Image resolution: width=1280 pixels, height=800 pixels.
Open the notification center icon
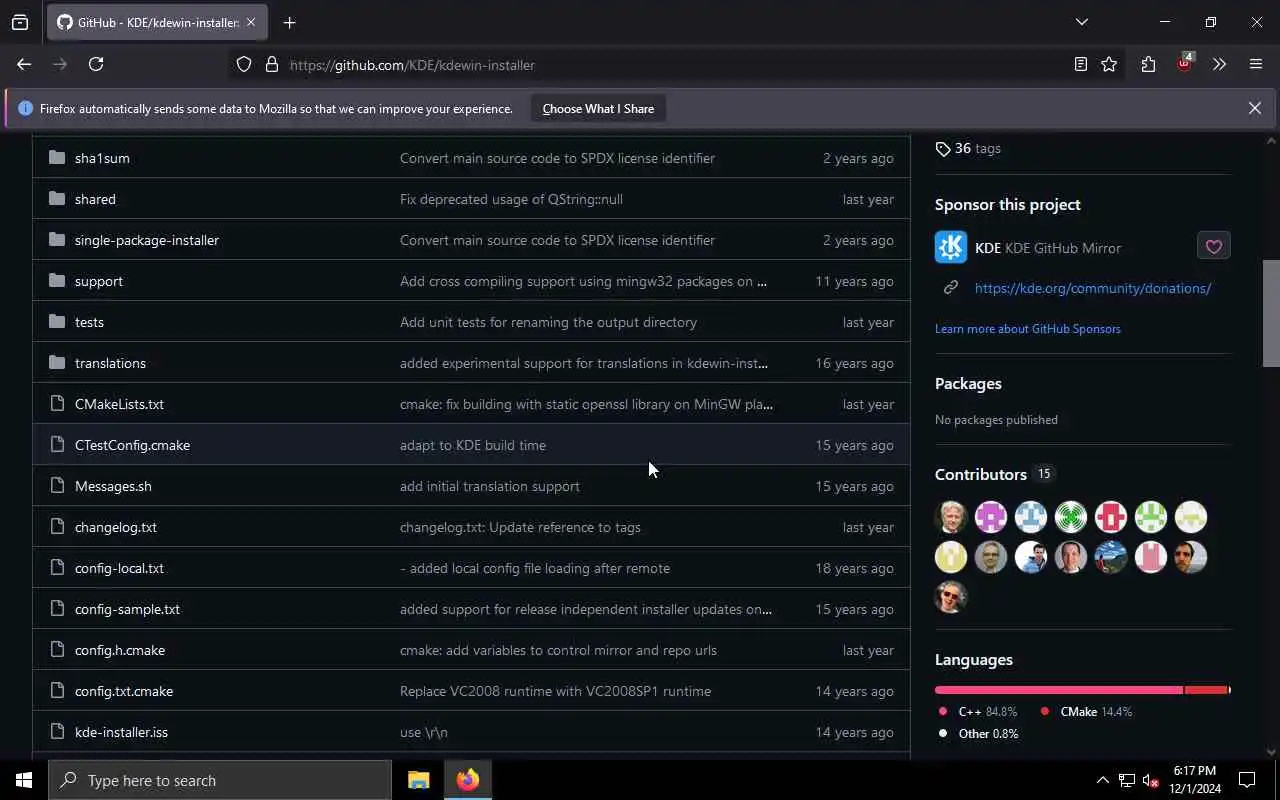pos(1247,780)
